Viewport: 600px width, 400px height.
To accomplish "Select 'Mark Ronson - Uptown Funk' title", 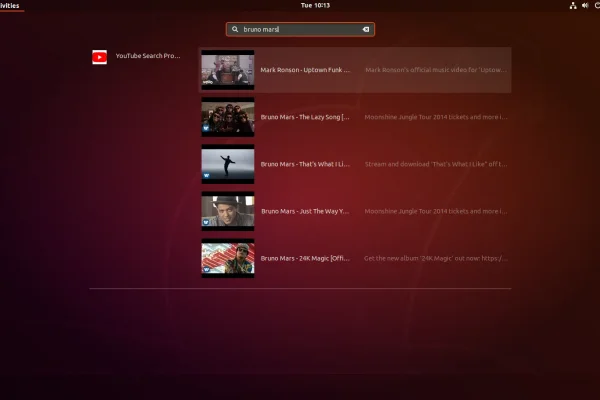I will point(305,70).
